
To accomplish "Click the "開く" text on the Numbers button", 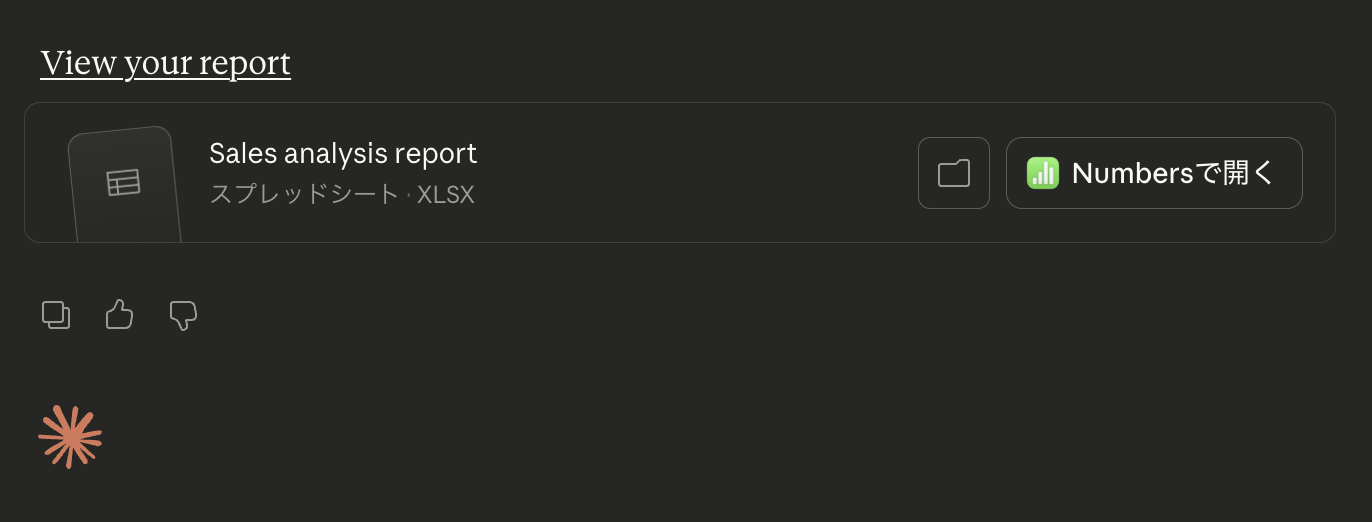I will coord(1250,173).
